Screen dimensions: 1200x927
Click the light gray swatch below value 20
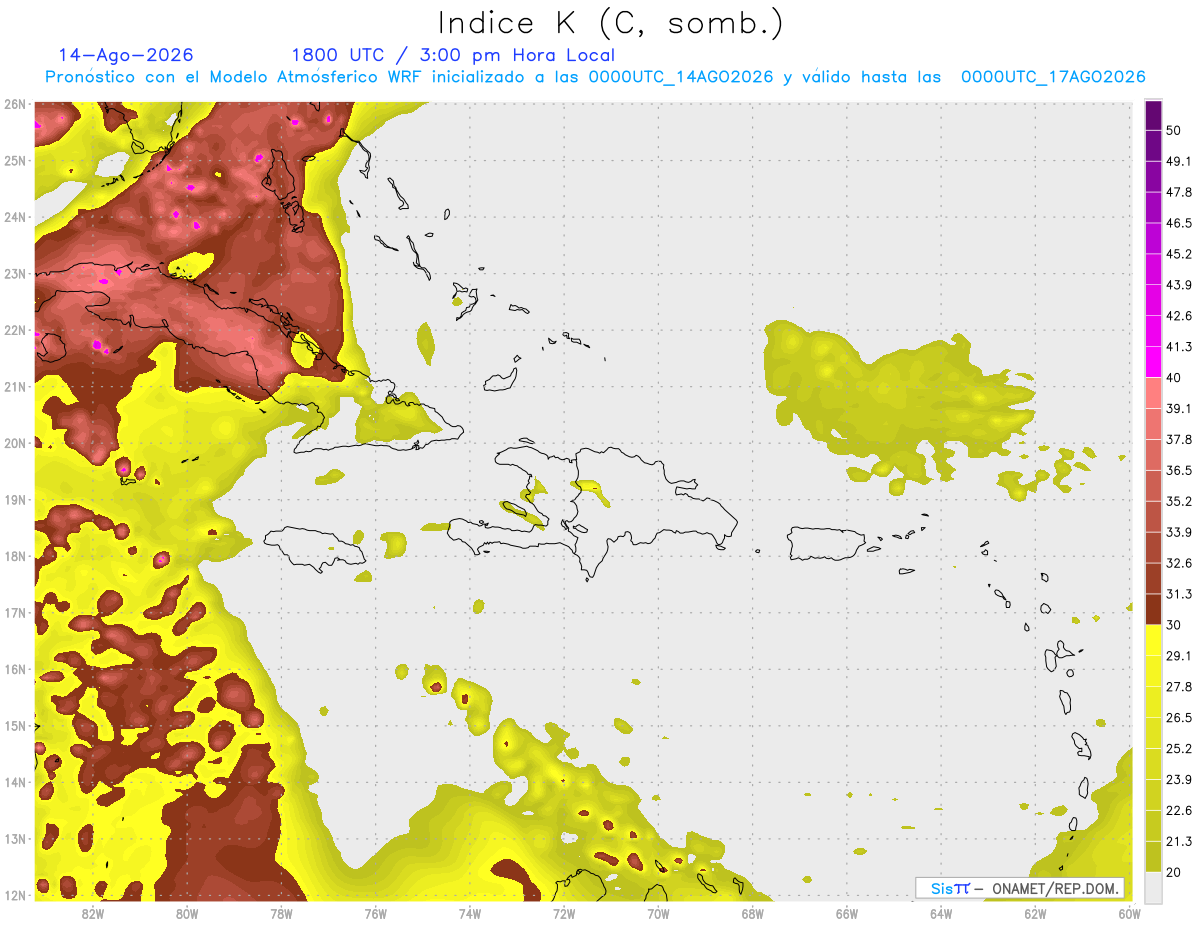[x=1153, y=887]
